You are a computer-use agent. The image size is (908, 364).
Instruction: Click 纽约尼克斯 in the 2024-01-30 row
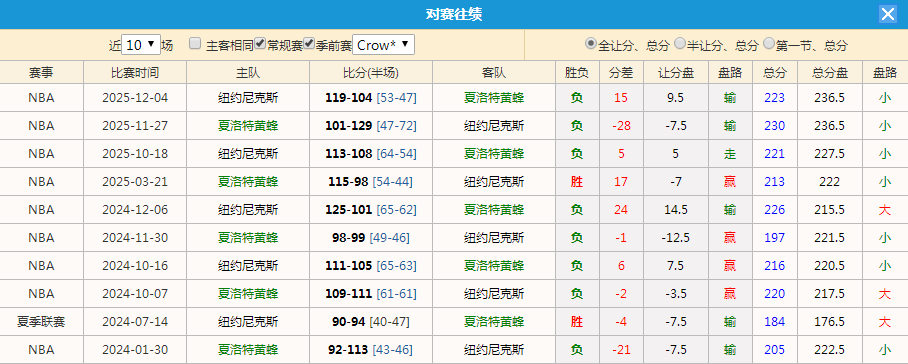click(x=494, y=350)
